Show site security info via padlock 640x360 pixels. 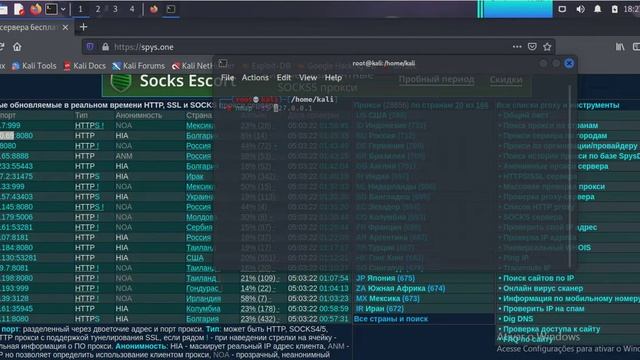(105, 47)
